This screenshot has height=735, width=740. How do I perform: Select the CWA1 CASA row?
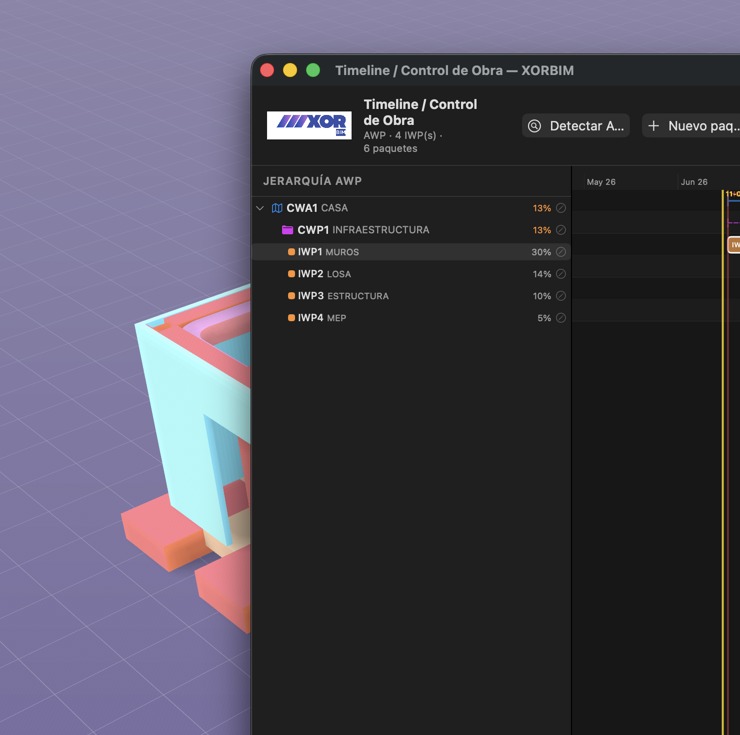(411, 208)
